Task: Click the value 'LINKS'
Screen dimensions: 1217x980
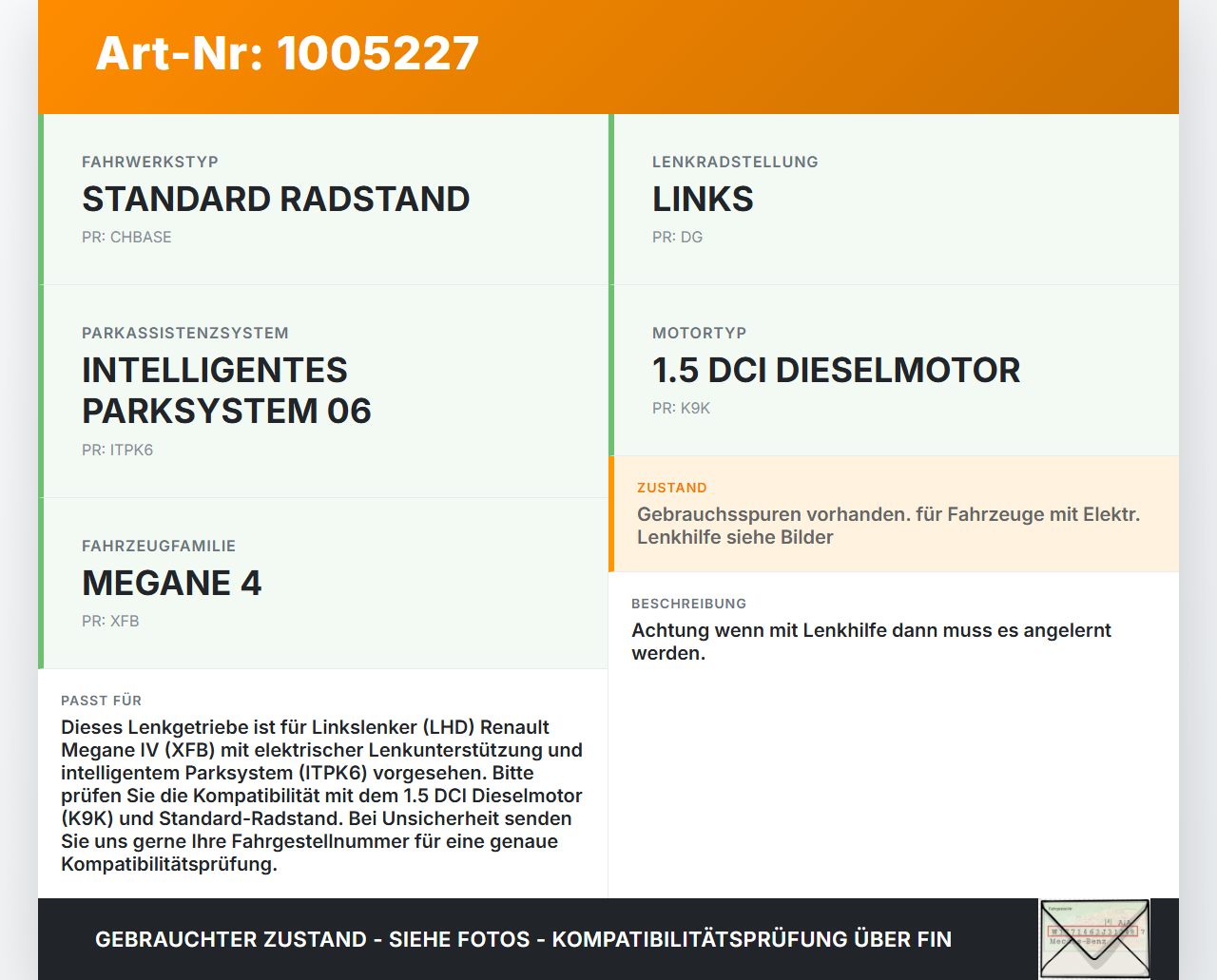Action: coord(703,199)
